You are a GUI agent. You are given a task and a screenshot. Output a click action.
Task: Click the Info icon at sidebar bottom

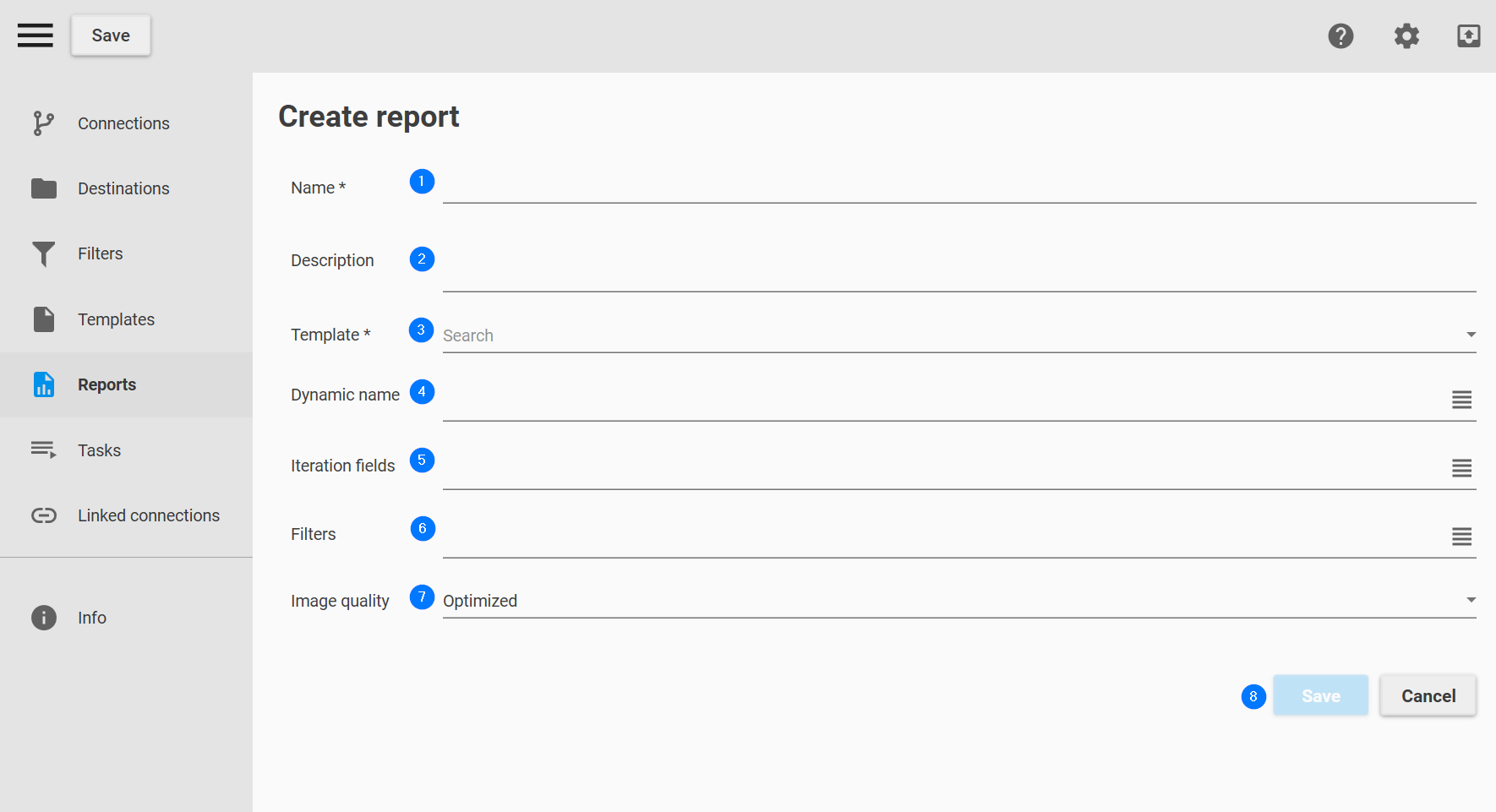pos(43,618)
